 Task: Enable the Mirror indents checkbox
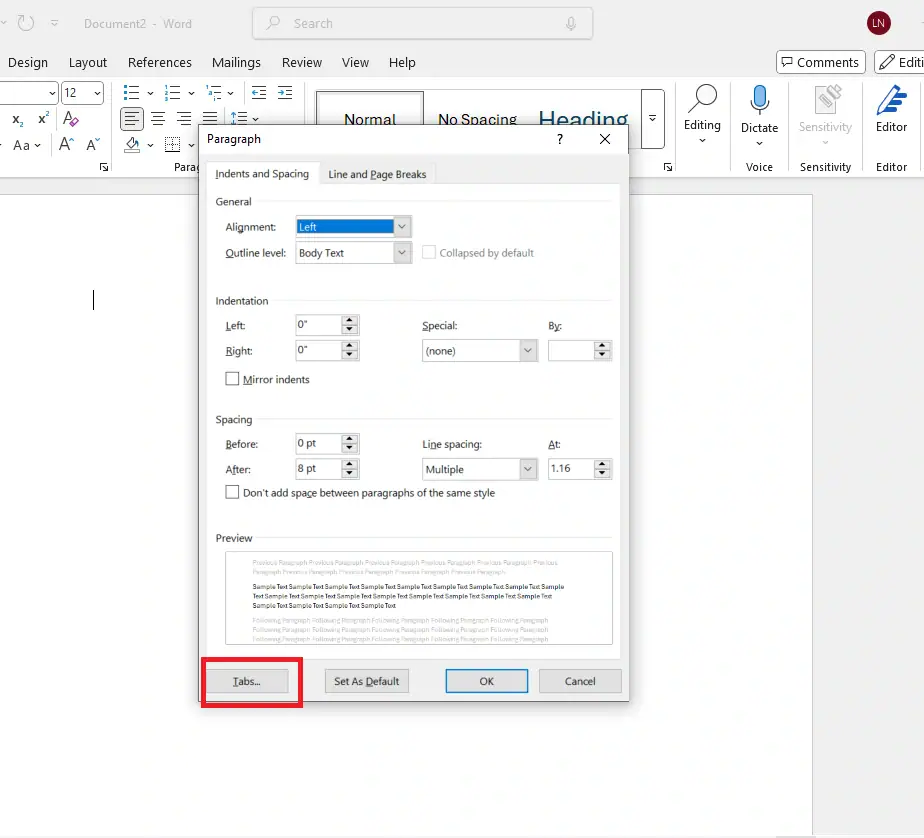coord(233,379)
